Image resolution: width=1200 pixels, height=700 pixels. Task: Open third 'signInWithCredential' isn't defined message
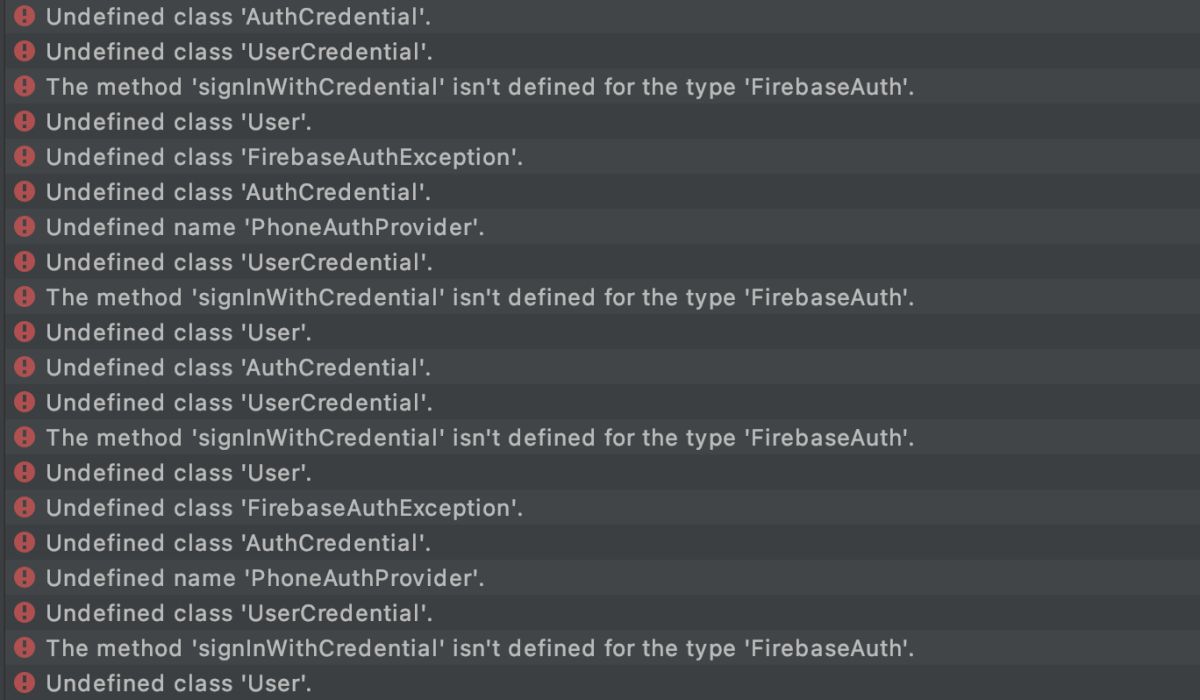(x=480, y=437)
